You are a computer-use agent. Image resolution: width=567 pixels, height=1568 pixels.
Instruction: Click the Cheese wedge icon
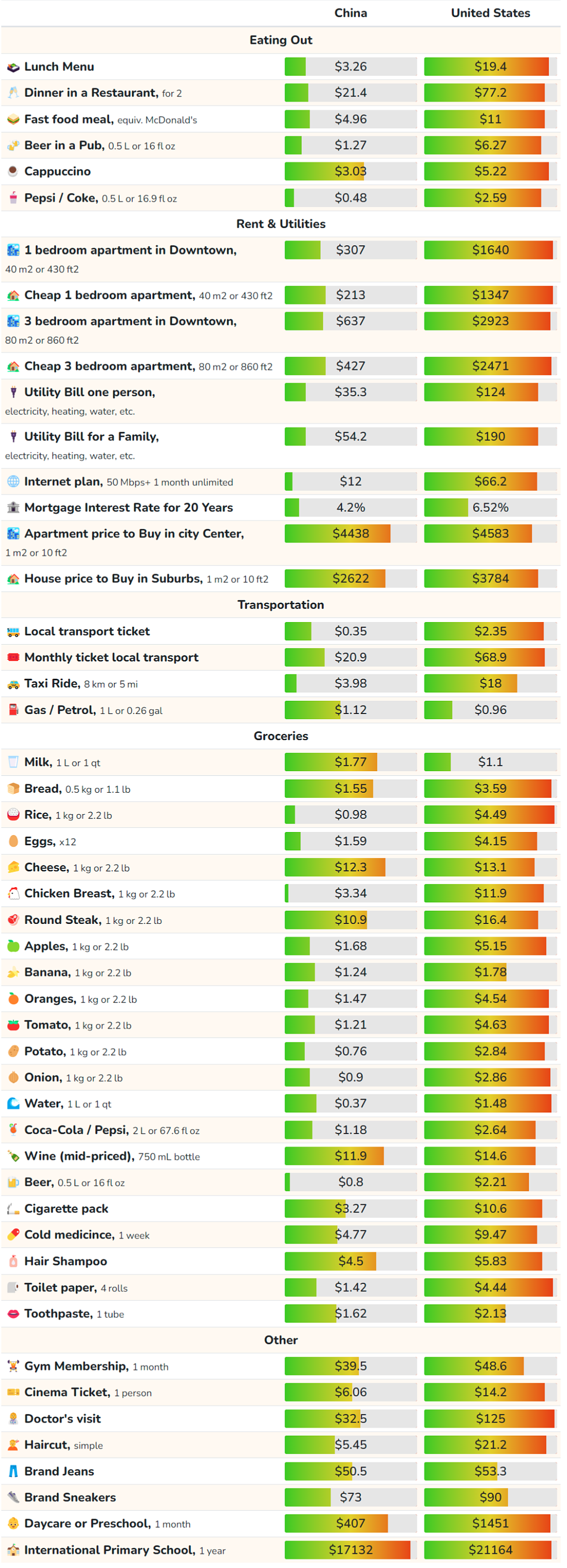pos(13,868)
